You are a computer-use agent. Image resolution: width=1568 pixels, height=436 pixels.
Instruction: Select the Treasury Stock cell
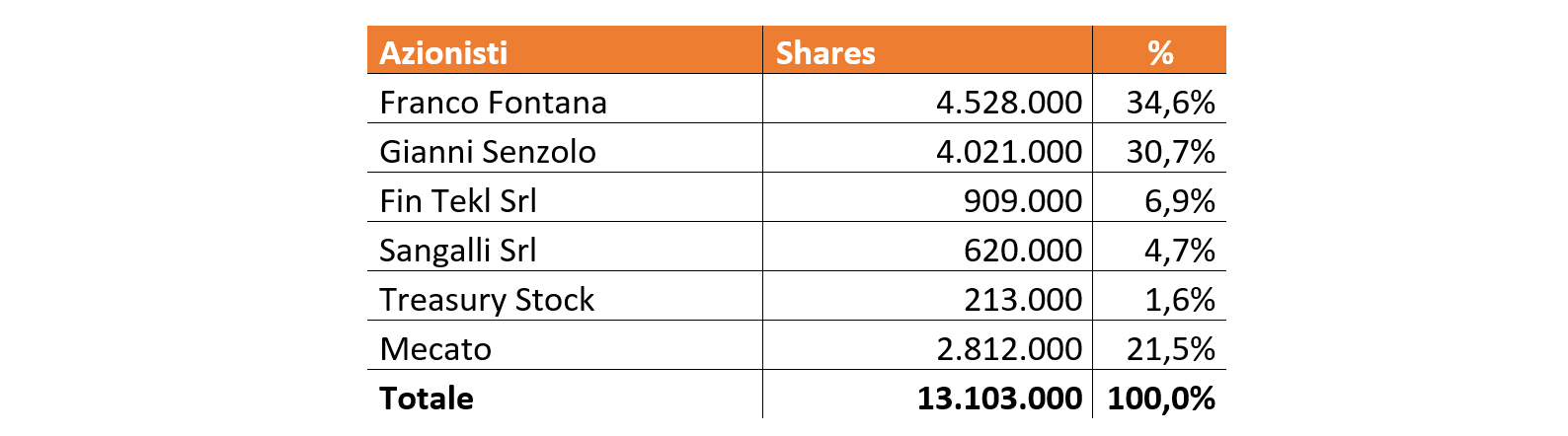(x=565, y=296)
